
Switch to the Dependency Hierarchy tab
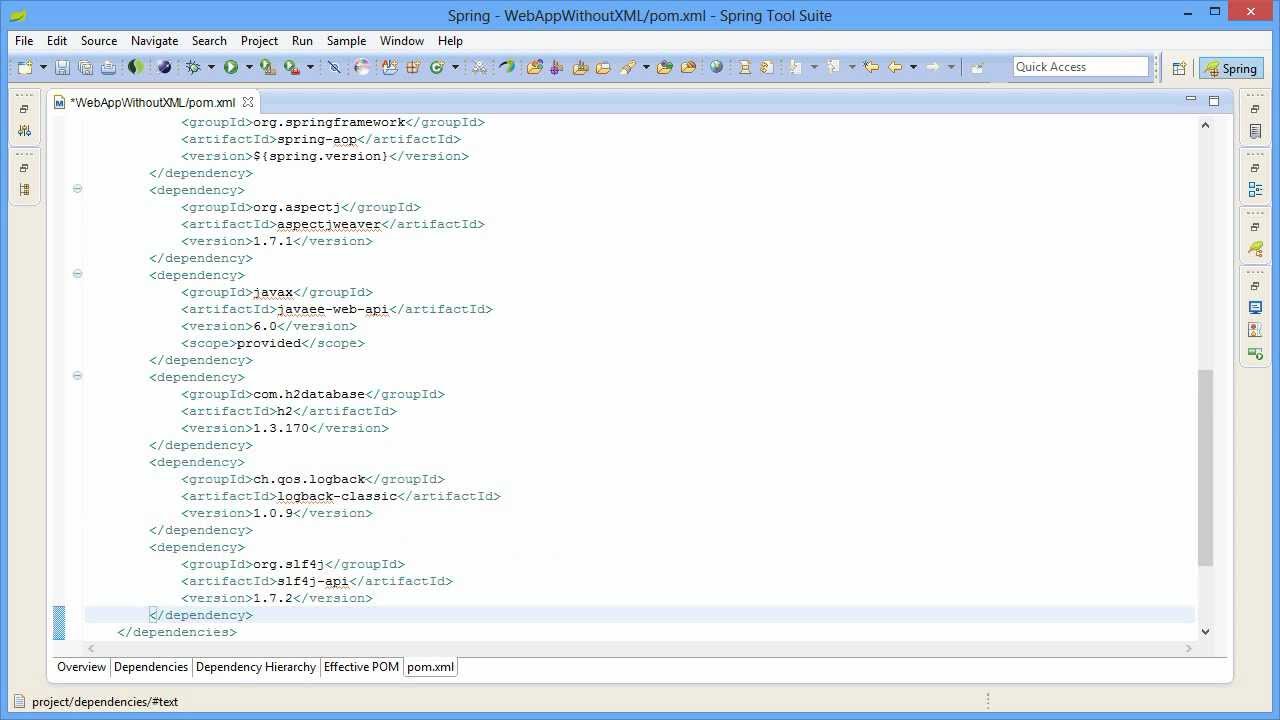256,667
